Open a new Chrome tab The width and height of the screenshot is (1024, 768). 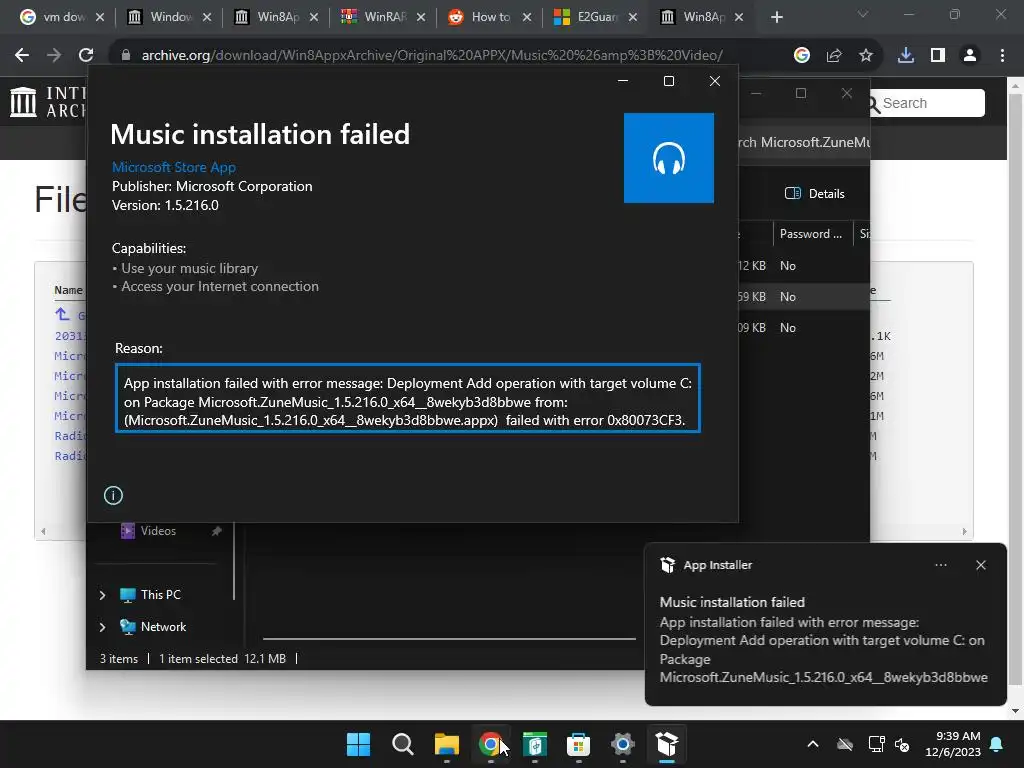pyautogui.click(x=776, y=18)
